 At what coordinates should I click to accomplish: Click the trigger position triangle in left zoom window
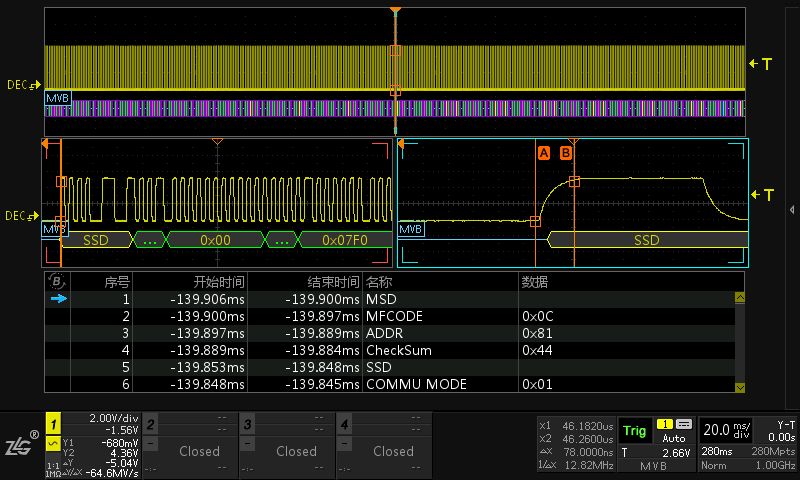[x=217, y=141]
